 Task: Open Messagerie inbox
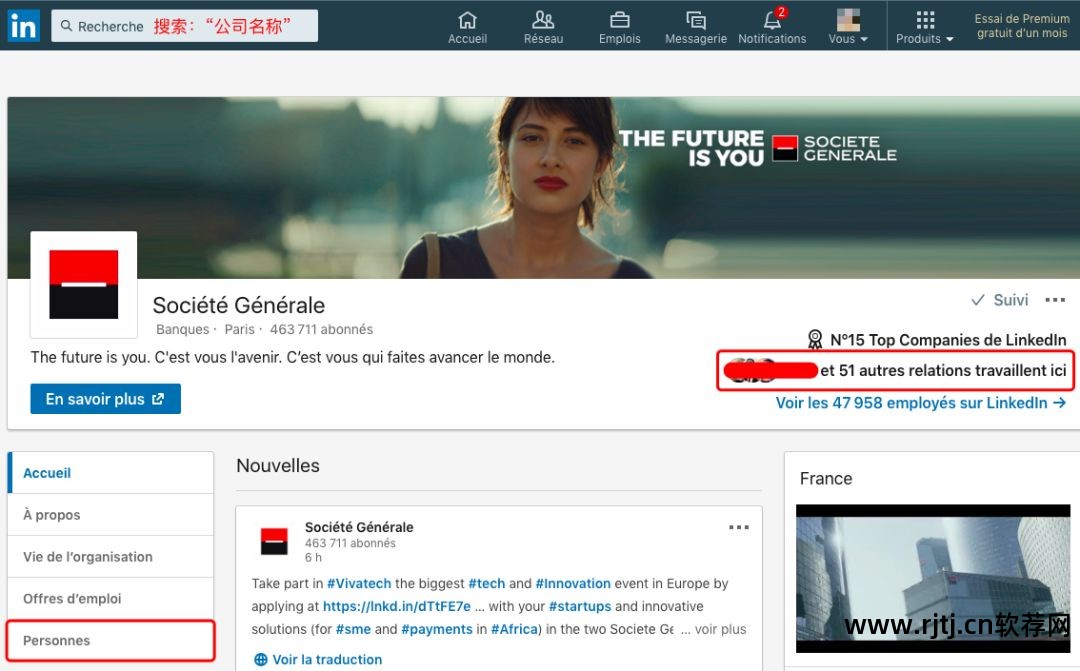tap(696, 28)
